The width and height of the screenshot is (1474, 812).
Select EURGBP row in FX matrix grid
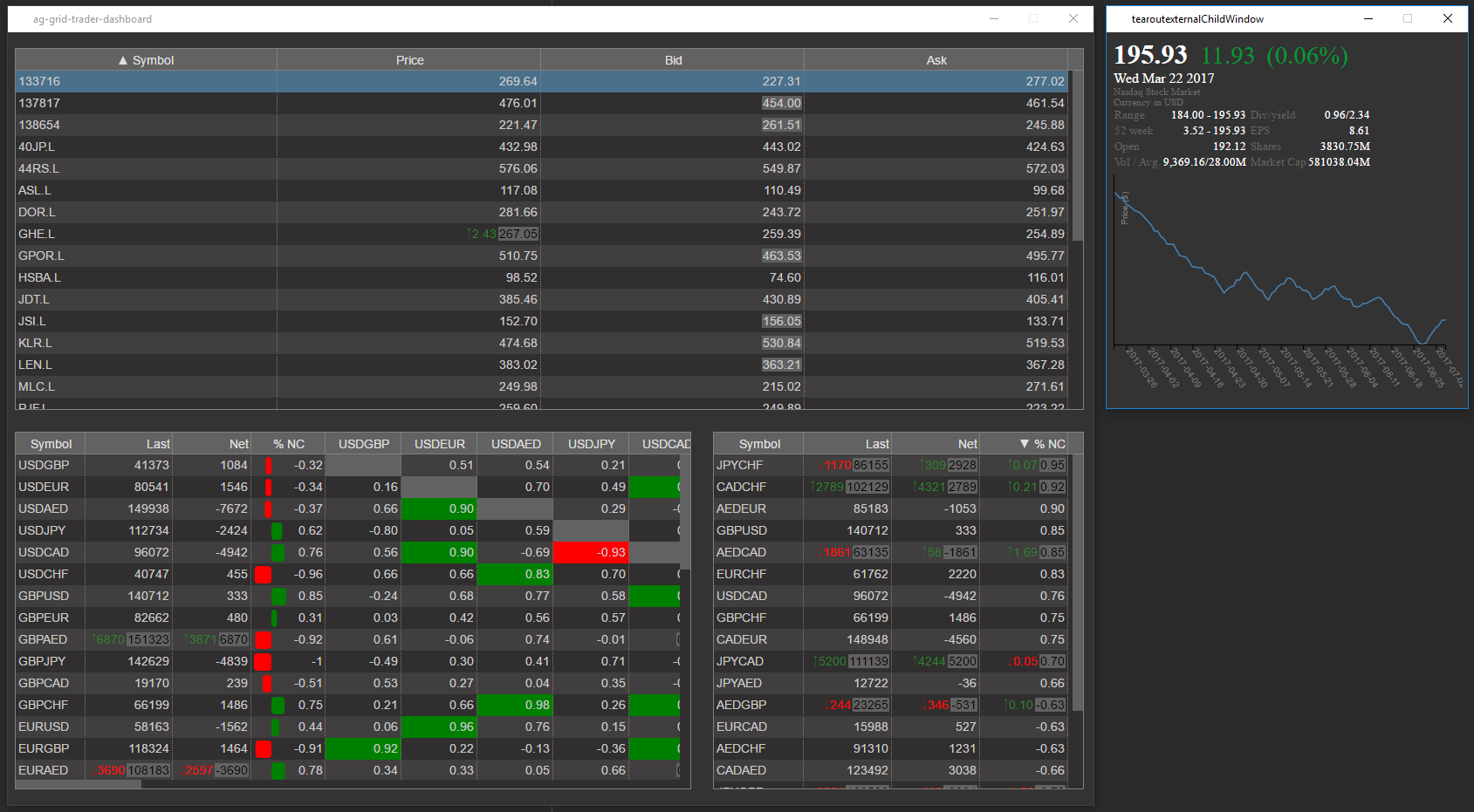348,748
